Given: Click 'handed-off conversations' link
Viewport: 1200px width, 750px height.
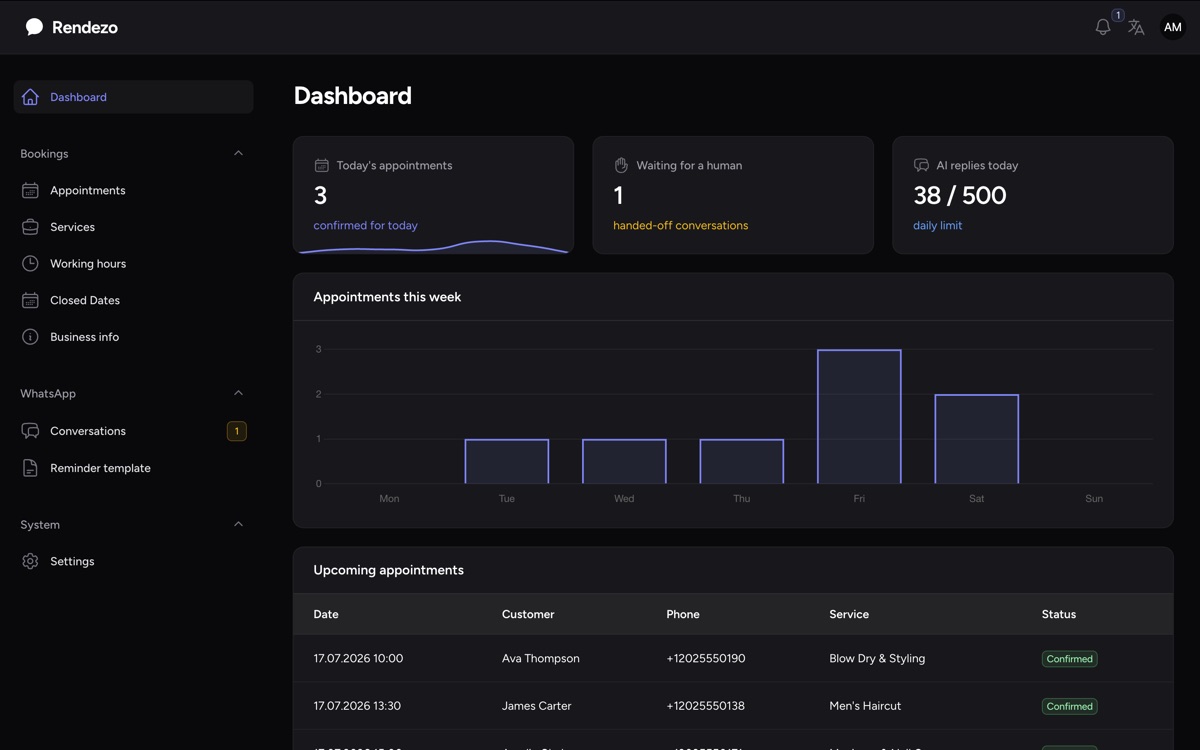Looking at the screenshot, I should pyautogui.click(x=680, y=225).
